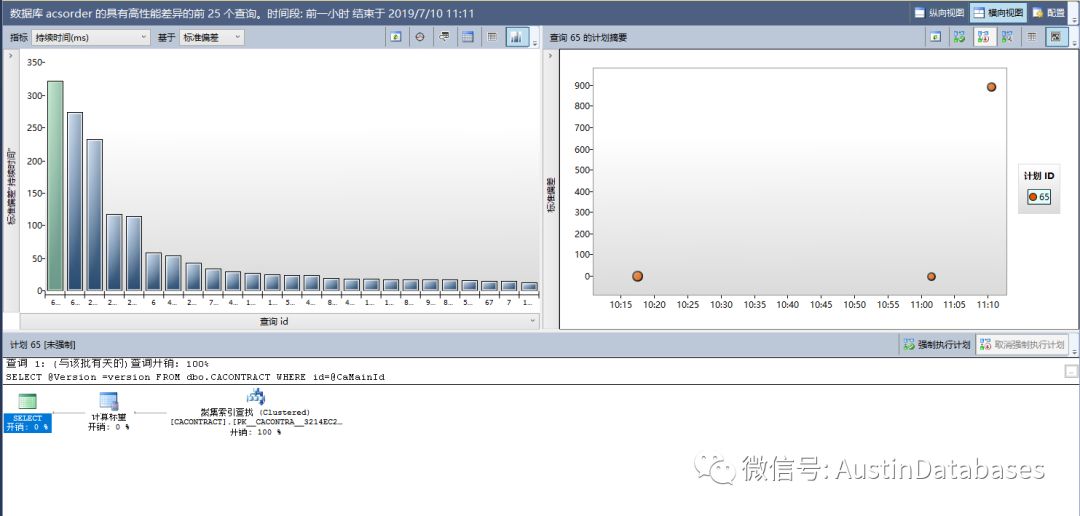Image resolution: width=1080 pixels, height=516 pixels.
Task: Click the unforce plan icon in summary toolbar
Action: coord(983,37)
